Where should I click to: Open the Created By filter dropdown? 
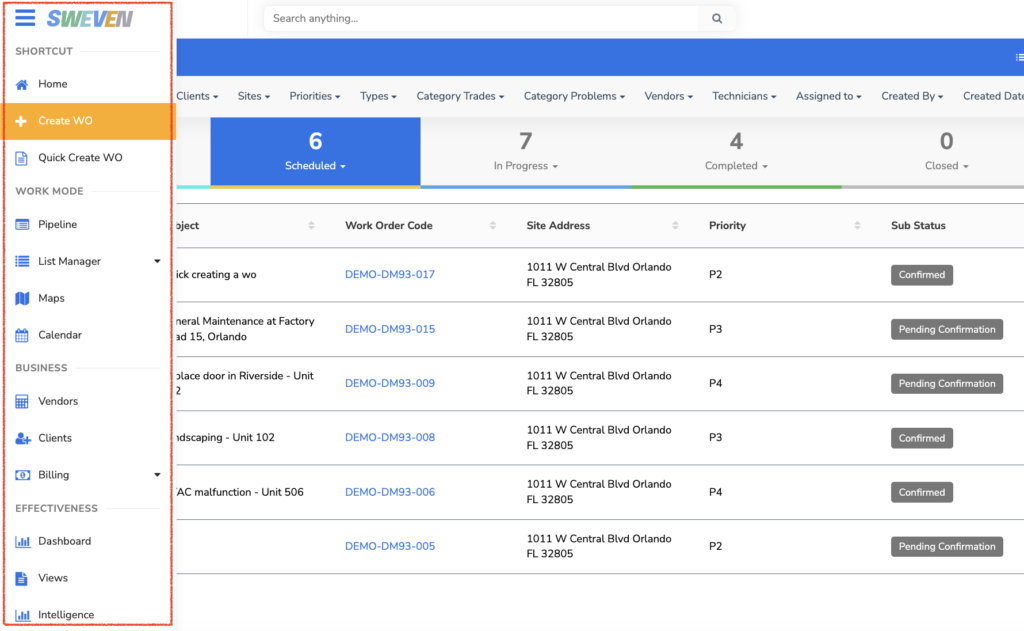point(912,96)
